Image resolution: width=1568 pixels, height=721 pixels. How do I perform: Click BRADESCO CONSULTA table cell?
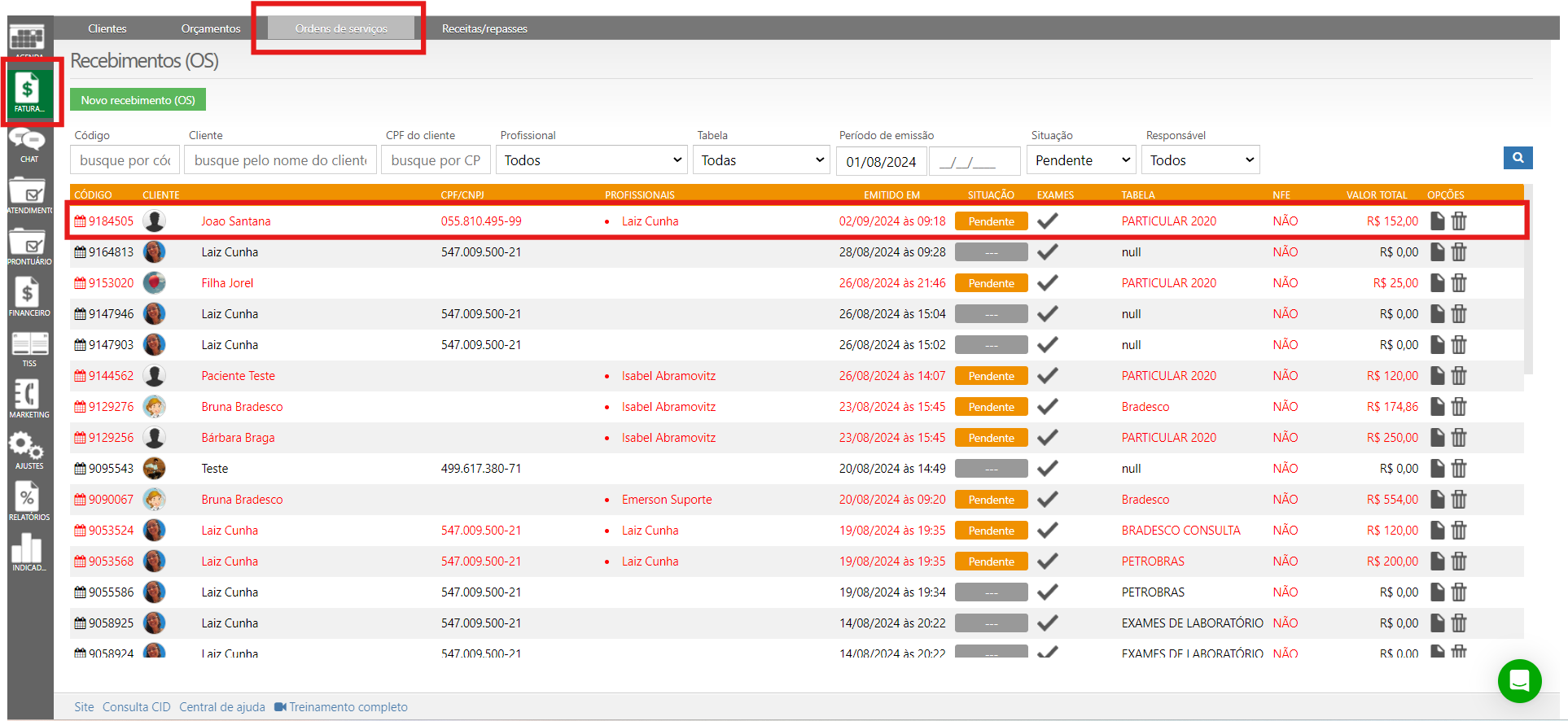[1180, 531]
